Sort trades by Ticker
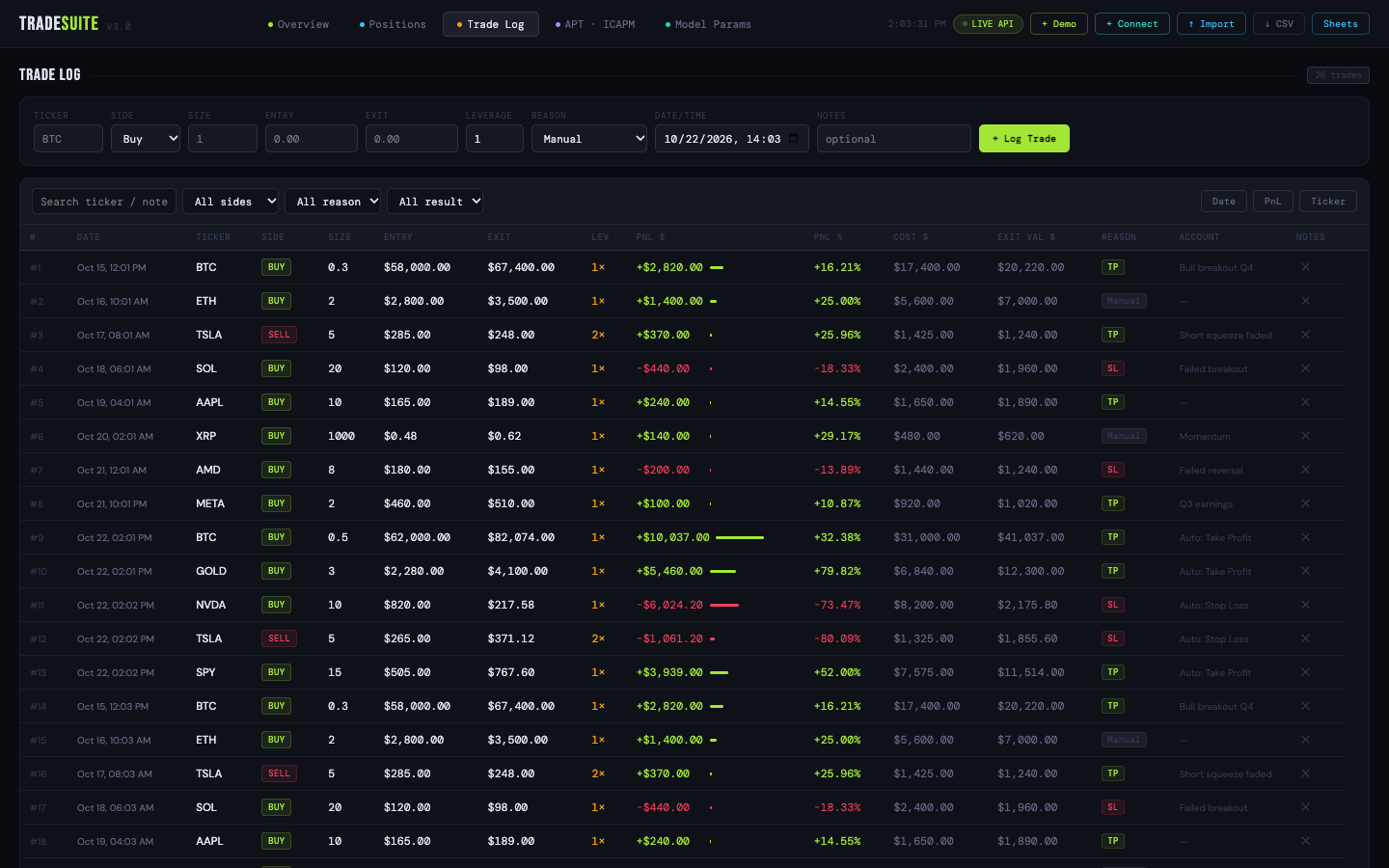 point(1328,201)
